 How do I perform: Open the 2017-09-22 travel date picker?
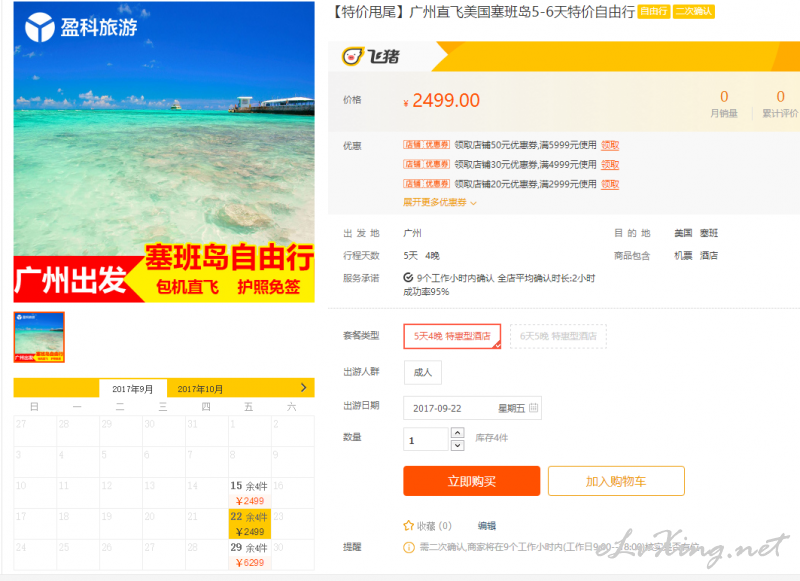tap(472, 408)
